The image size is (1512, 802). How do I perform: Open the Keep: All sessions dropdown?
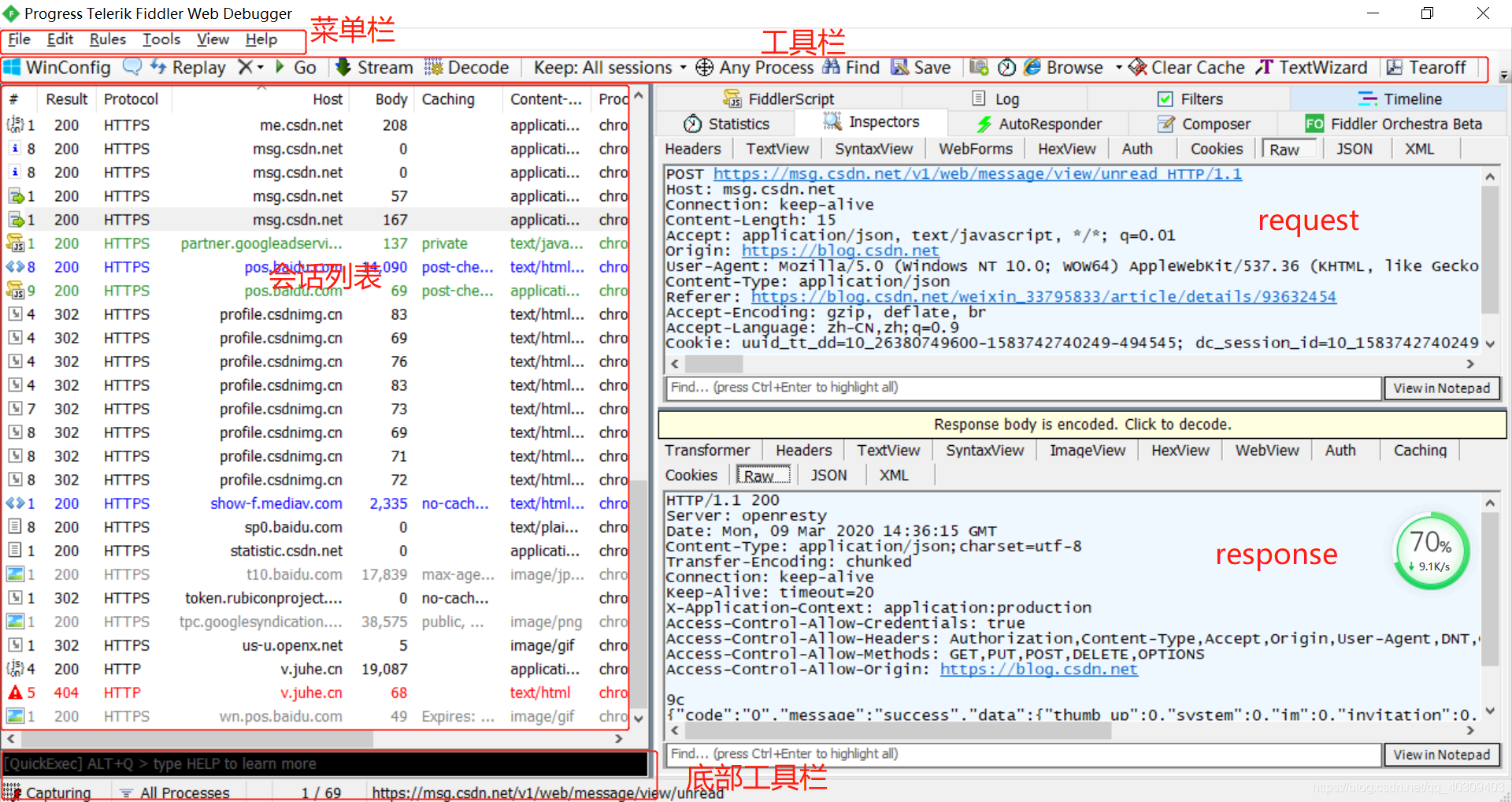[610, 68]
